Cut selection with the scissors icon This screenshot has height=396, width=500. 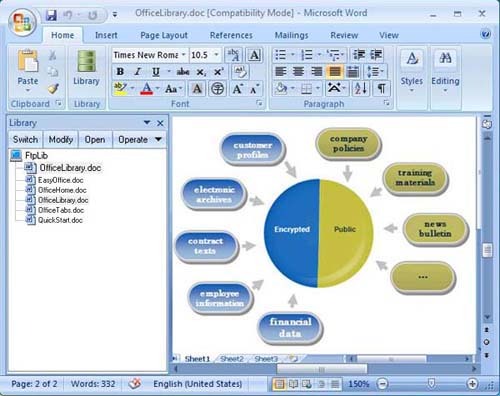(53, 55)
